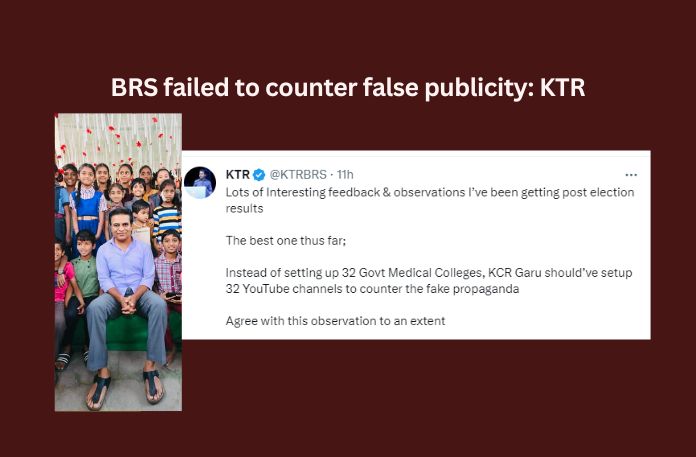Click the KTR display name in tweet header
696x457 pixels.
[x=237, y=175]
